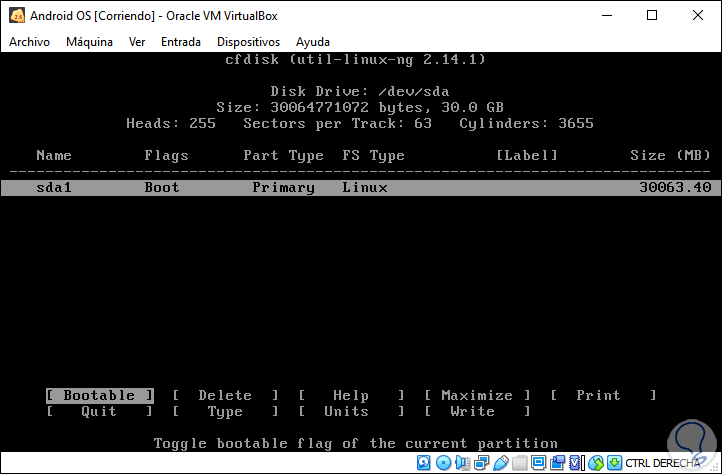This screenshot has width=722, height=474.
Task: Open the Ayuda menu
Action: (x=313, y=42)
